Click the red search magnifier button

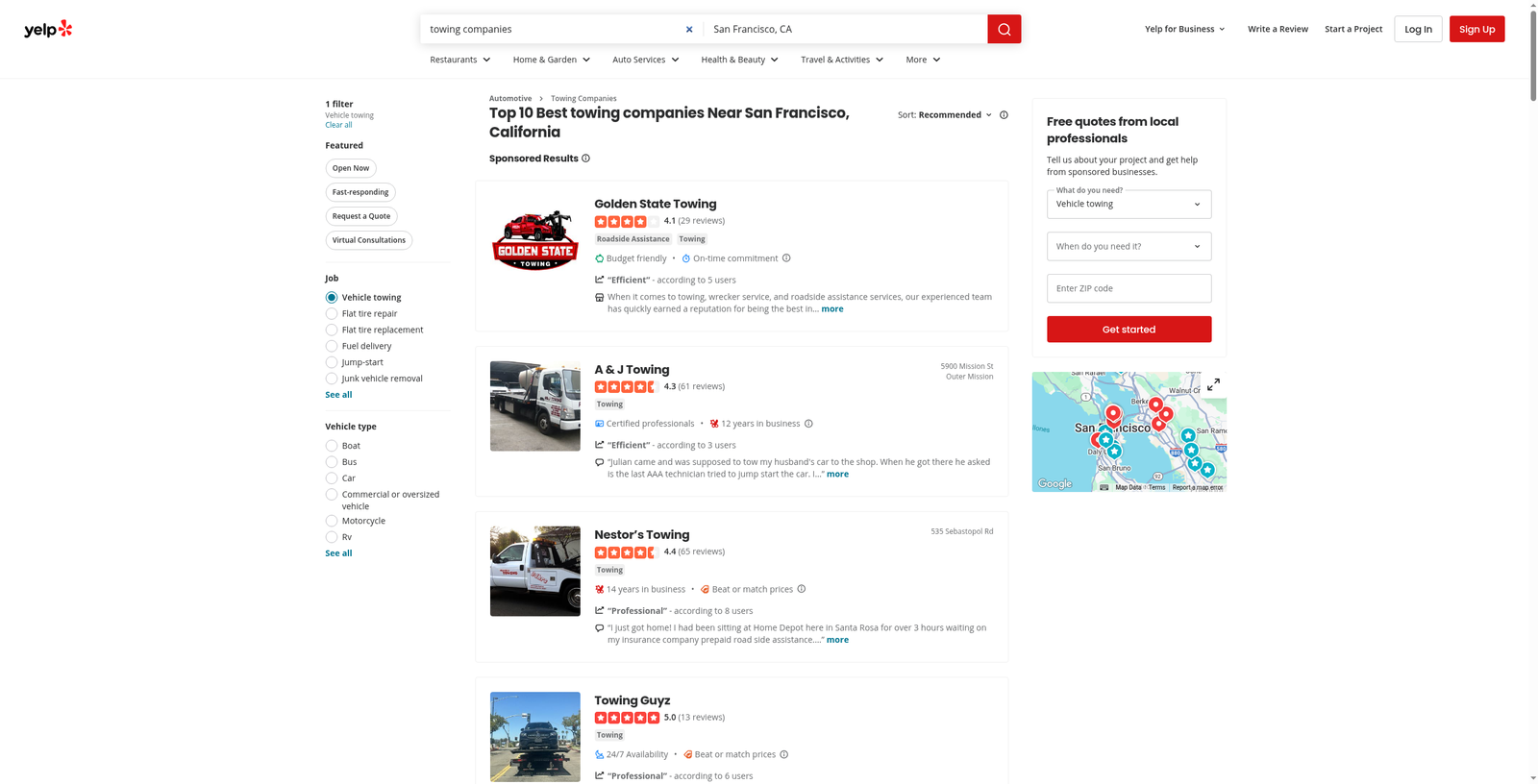click(x=1004, y=29)
